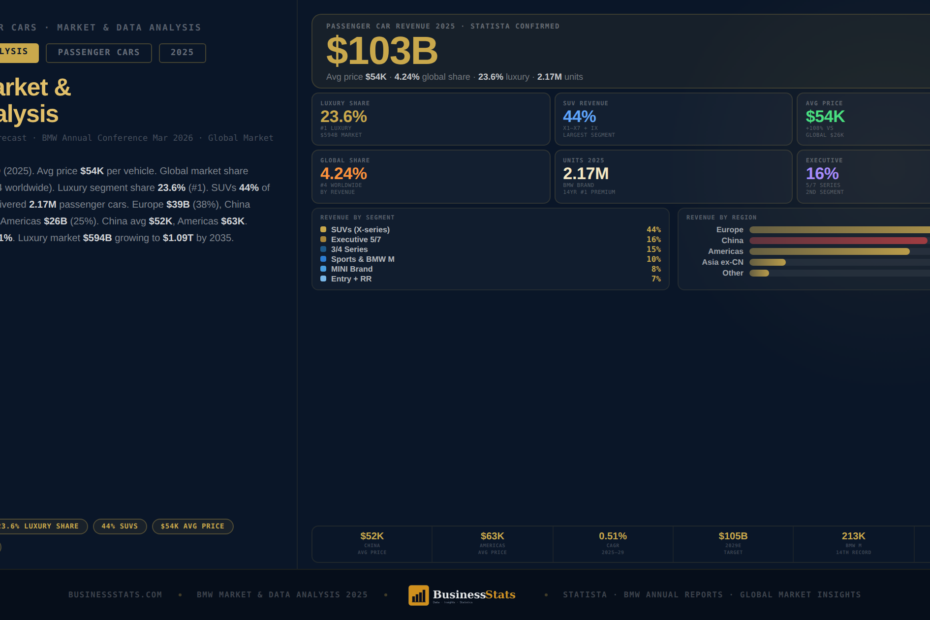
Task: Click the Asia ex-CN region label
Action: (x=722, y=262)
